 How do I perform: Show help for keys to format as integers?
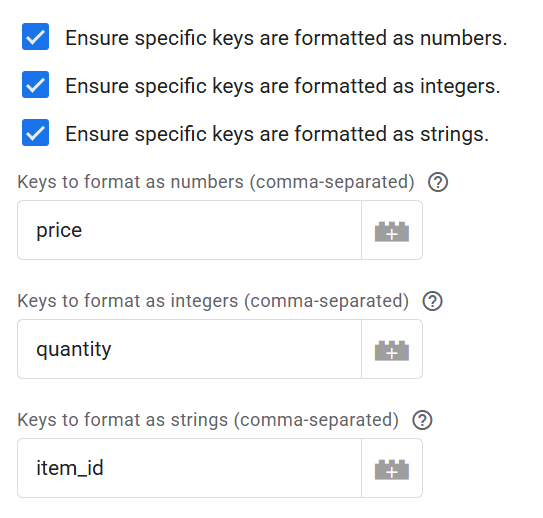pyautogui.click(x=433, y=301)
